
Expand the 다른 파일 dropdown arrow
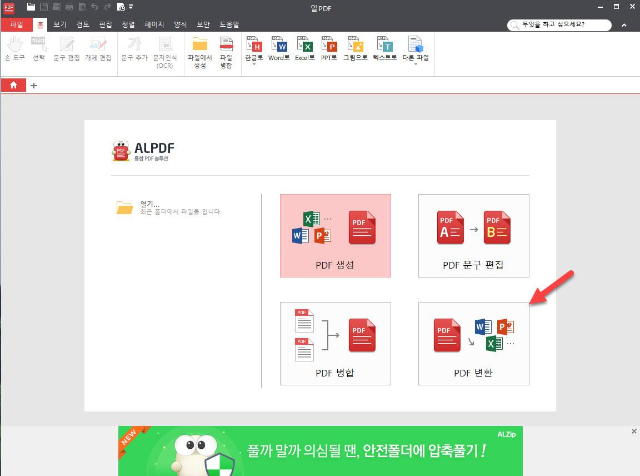[416, 64]
